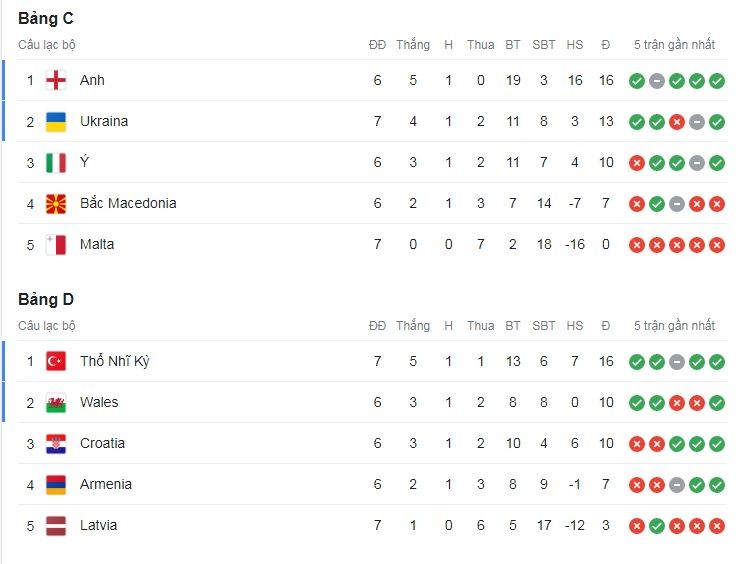The width and height of the screenshot is (740, 564).
Task: Click the '5 trận gần nhất' header in Bảng D
Action: click(x=674, y=325)
